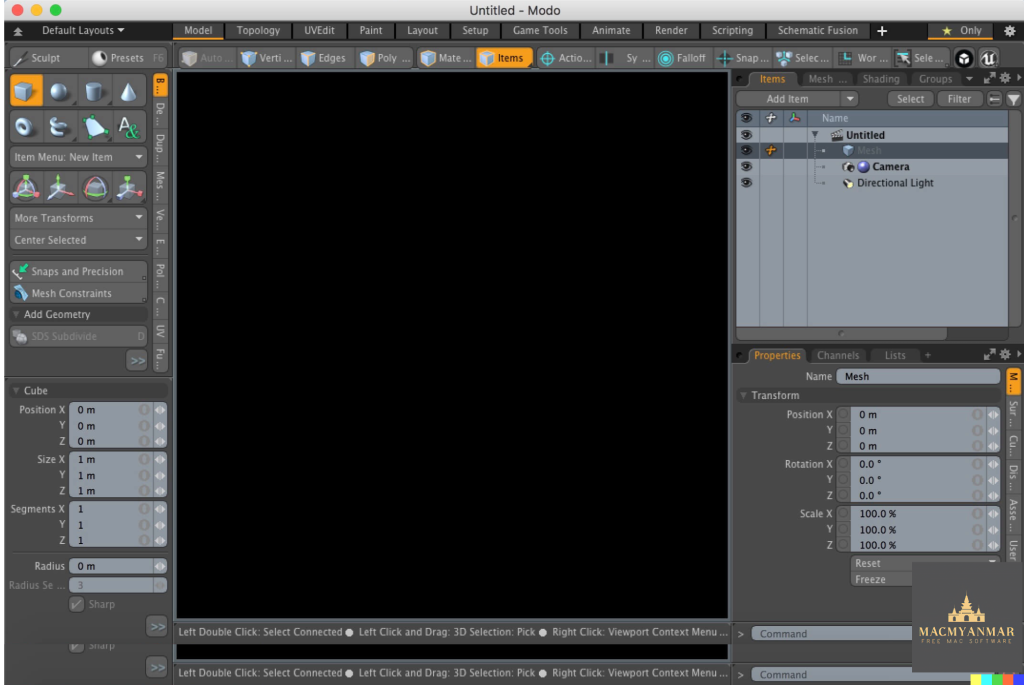The height and width of the screenshot is (685, 1024).
Task: Toggle visibility of the Untitled scene
Action: (x=746, y=135)
